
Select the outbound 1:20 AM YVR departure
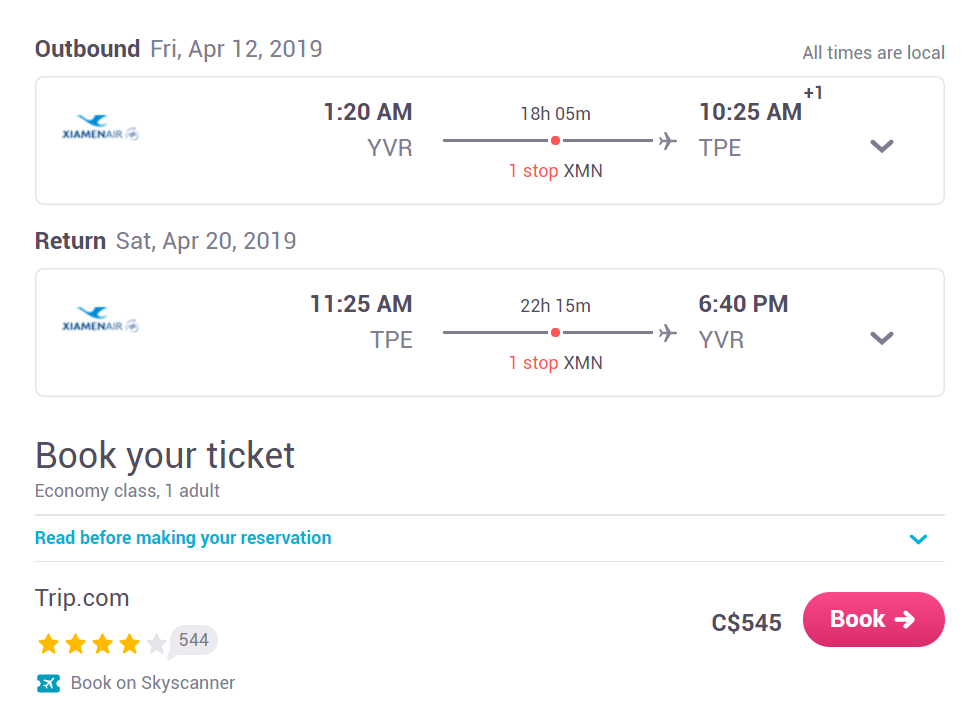[x=368, y=129]
